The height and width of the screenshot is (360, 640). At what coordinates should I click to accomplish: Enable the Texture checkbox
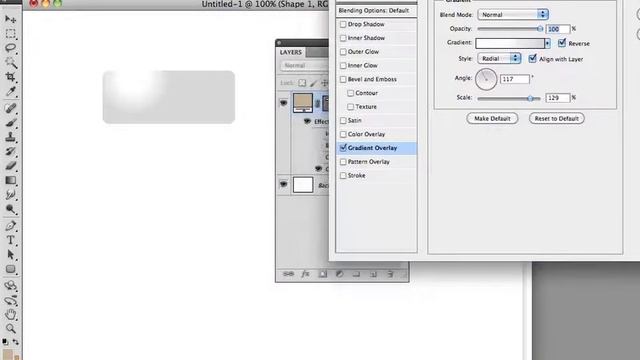tap(350, 107)
